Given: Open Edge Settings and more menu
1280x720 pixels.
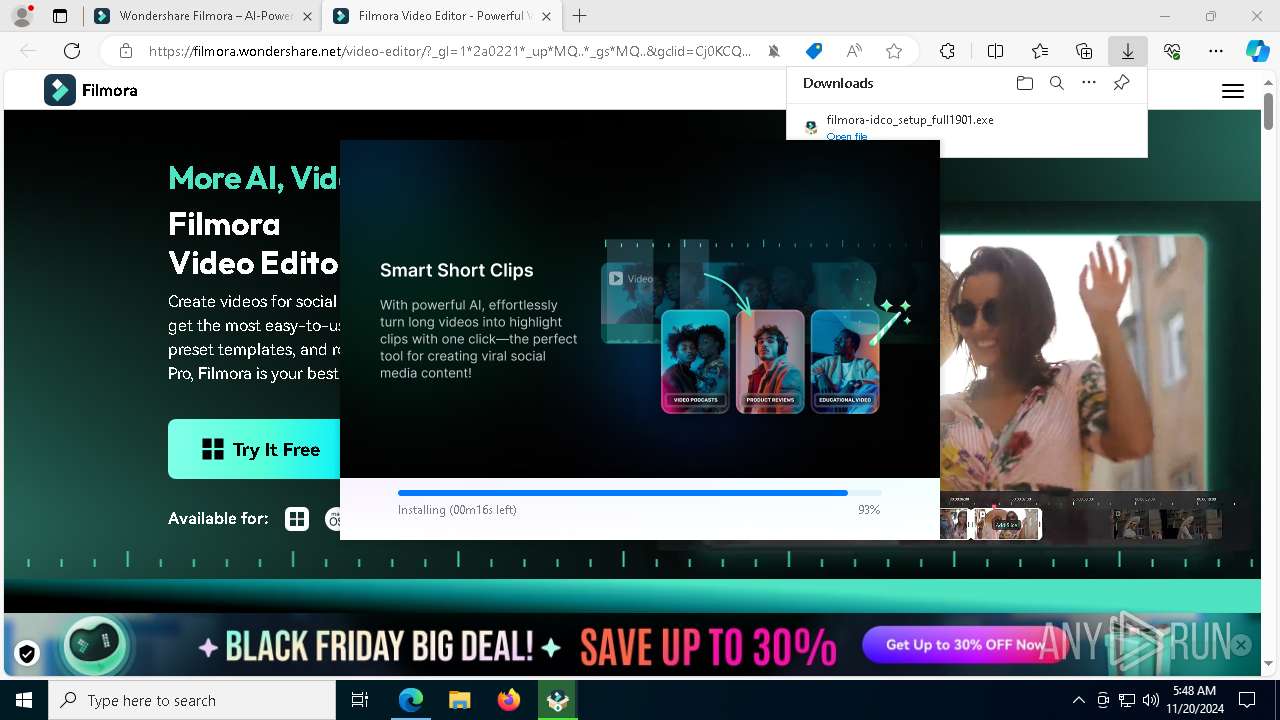Looking at the screenshot, I should tap(1216, 51).
